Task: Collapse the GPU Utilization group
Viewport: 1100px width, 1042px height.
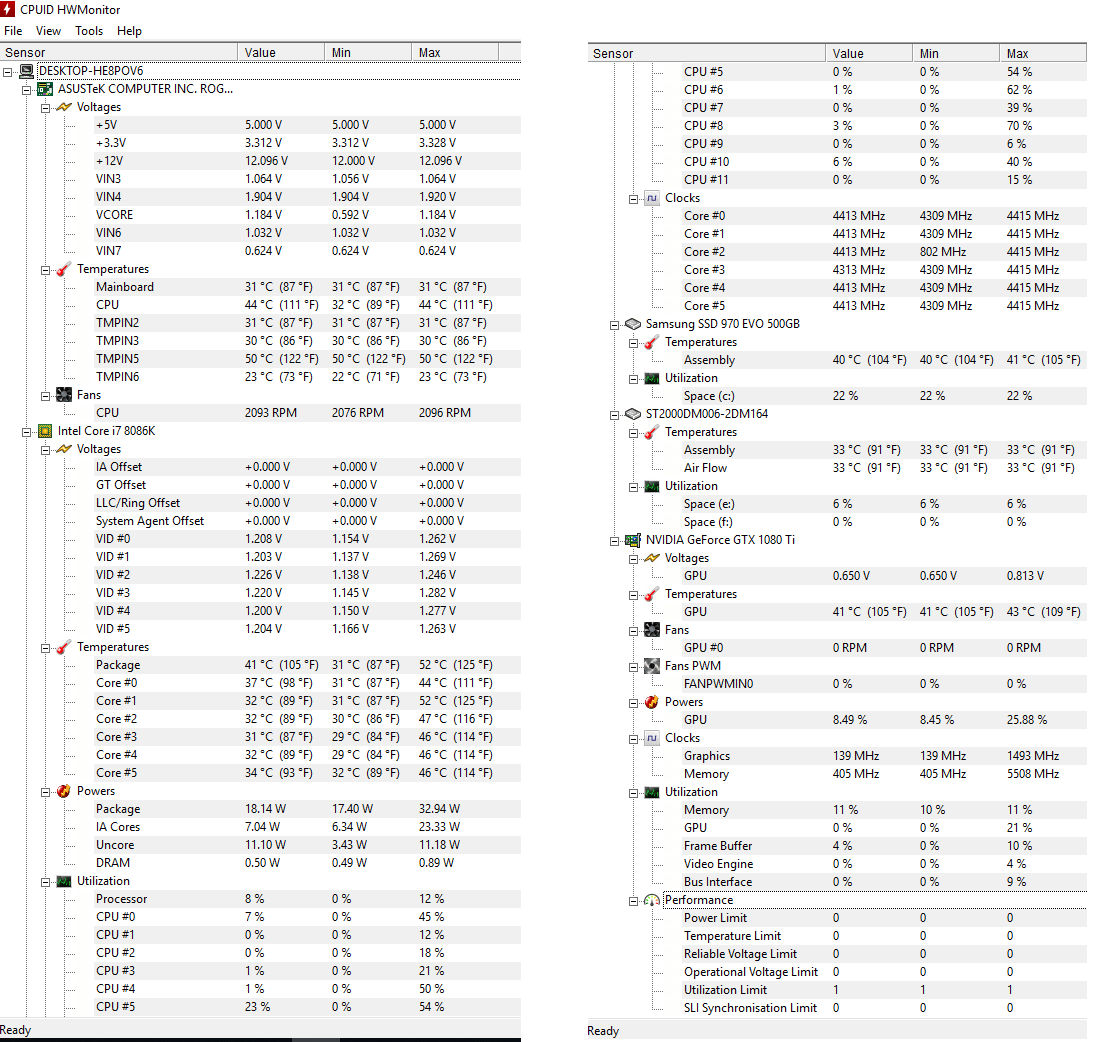Action: 633,793
